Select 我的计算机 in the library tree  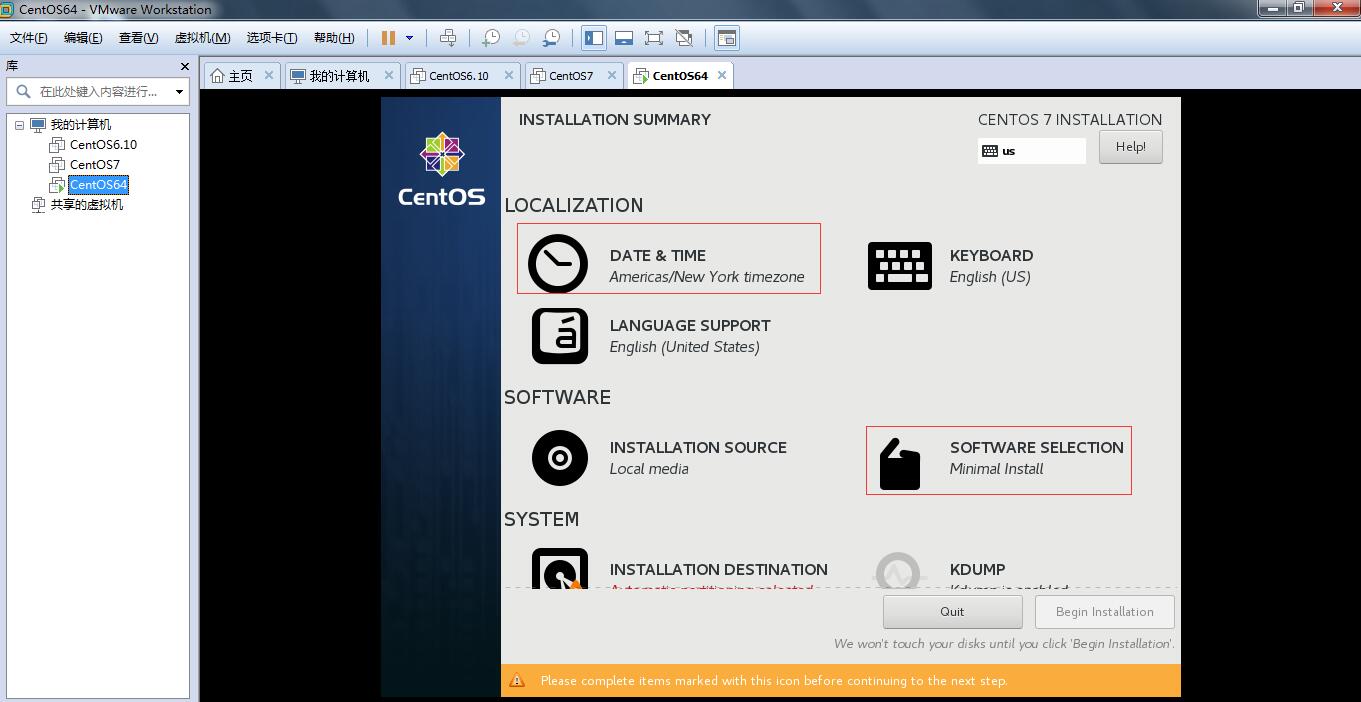(x=80, y=125)
